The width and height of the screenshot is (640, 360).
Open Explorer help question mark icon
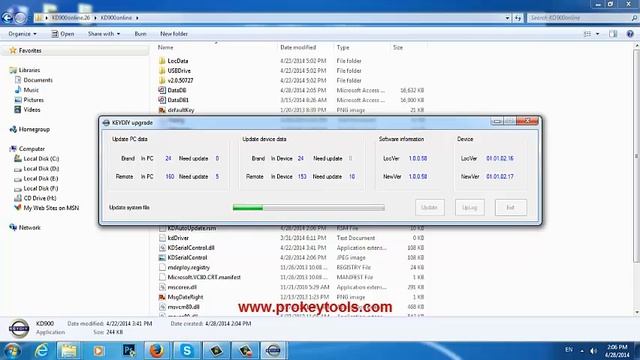pos(630,34)
